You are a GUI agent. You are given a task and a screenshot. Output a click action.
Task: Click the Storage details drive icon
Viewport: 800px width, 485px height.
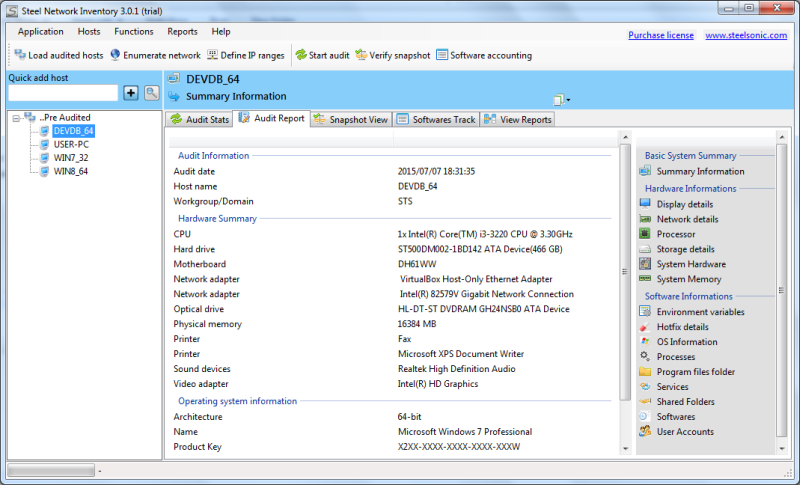pyautogui.click(x=645, y=249)
